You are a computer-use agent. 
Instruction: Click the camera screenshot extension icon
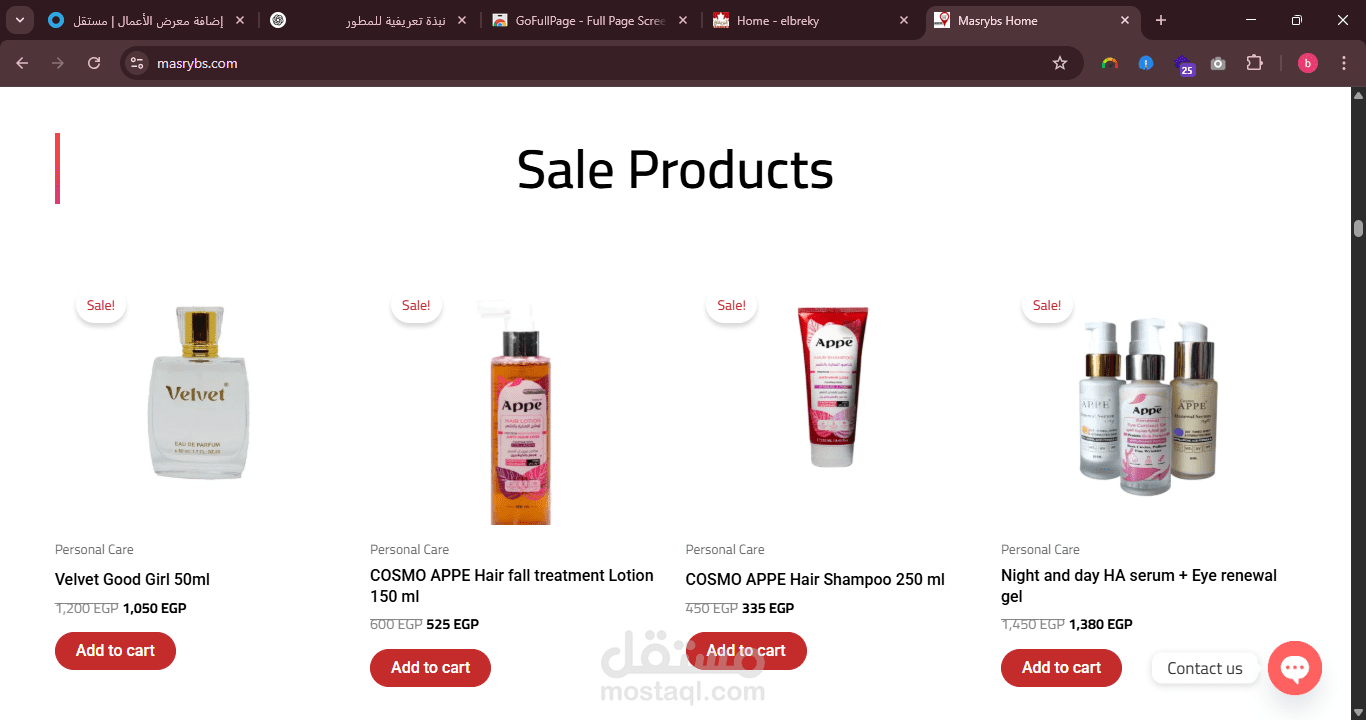pos(1218,63)
